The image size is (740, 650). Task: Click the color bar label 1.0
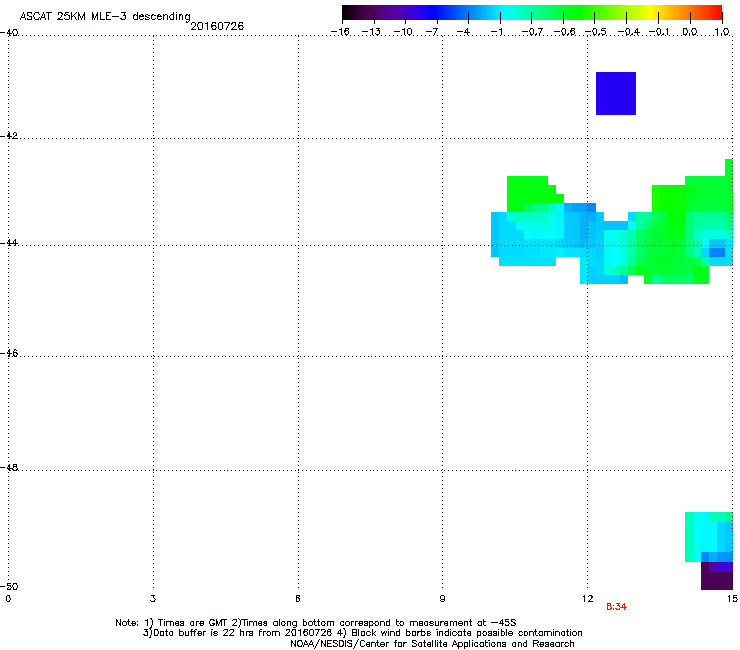point(722,32)
